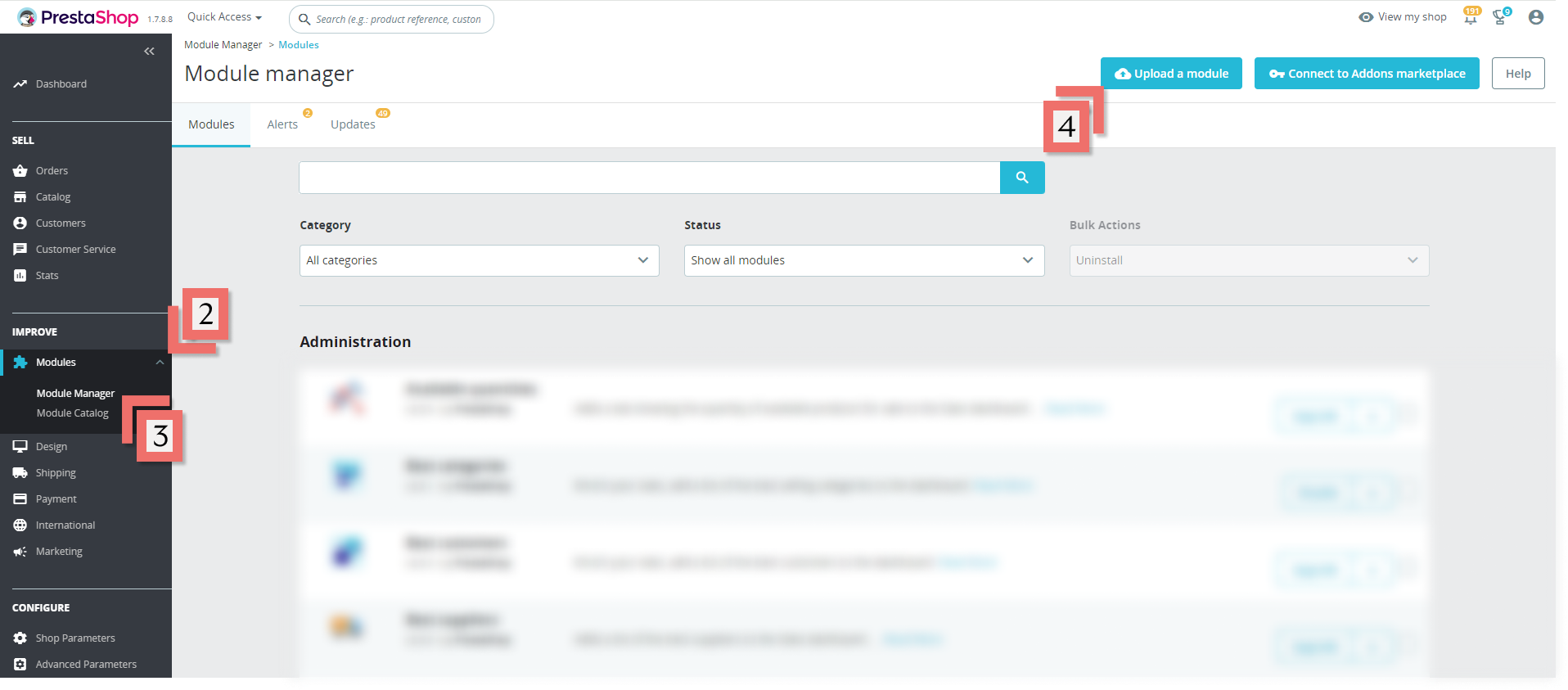Expand the All categories dropdown
Image resolution: width=1568 pixels, height=690 pixels.
point(479,260)
